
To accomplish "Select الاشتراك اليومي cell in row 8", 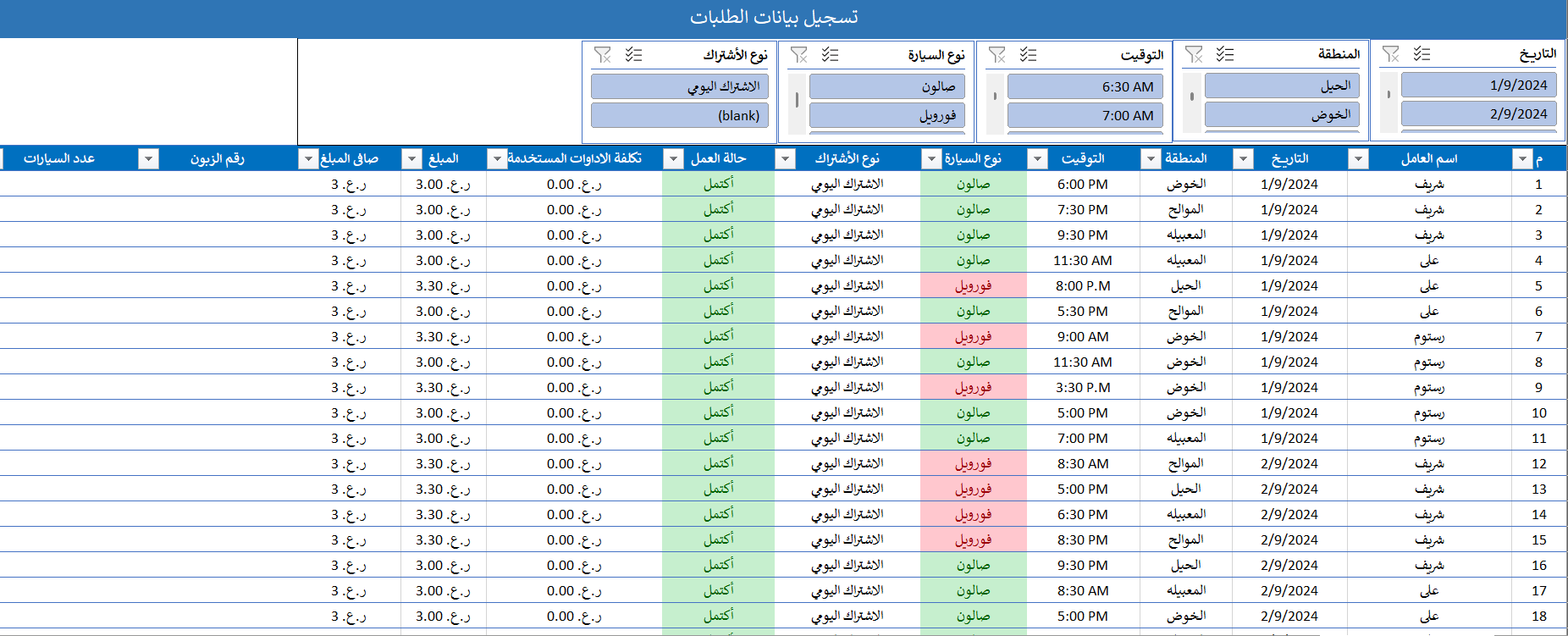I will click(847, 362).
